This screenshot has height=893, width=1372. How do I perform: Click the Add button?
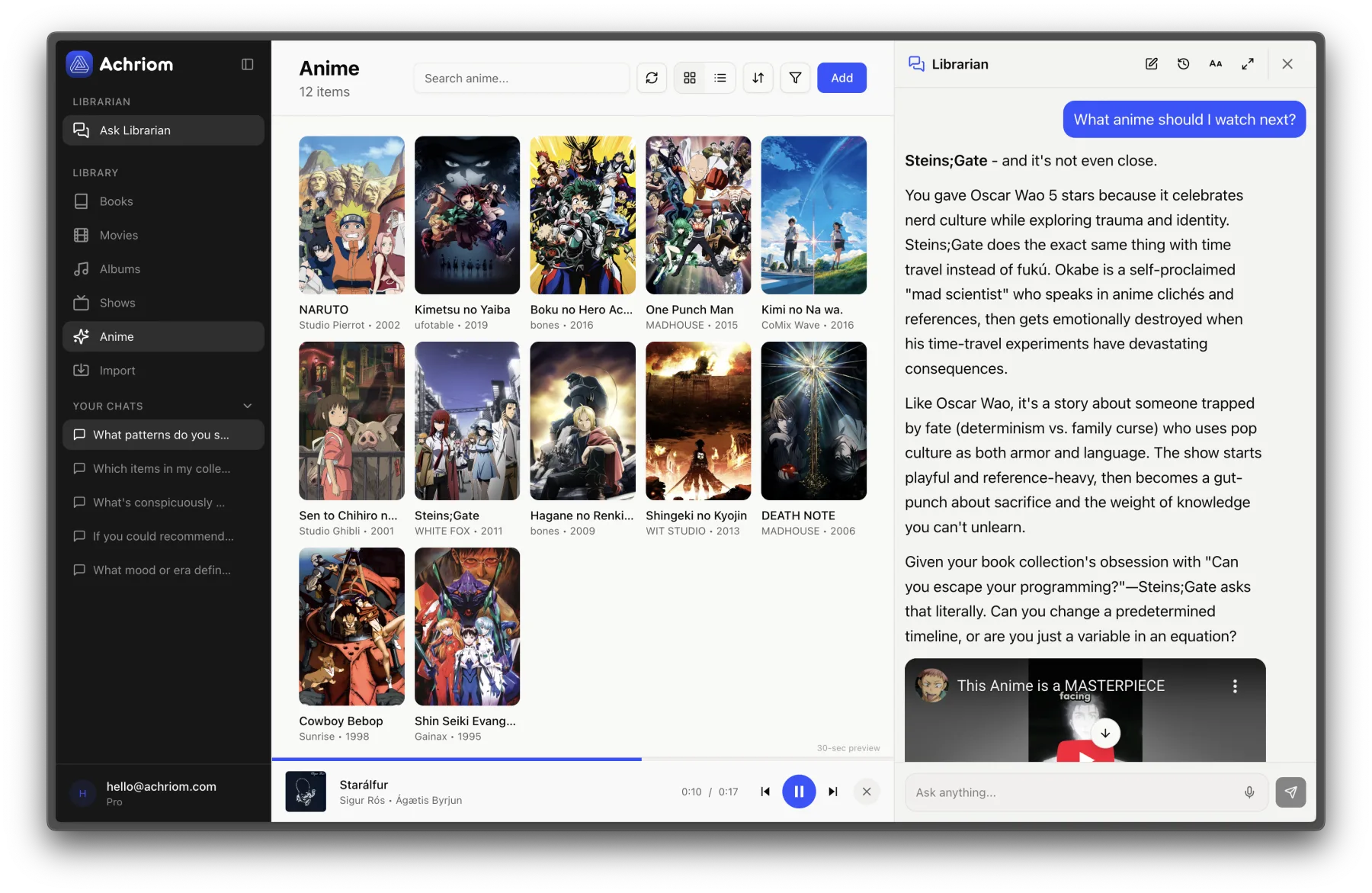[x=841, y=78]
